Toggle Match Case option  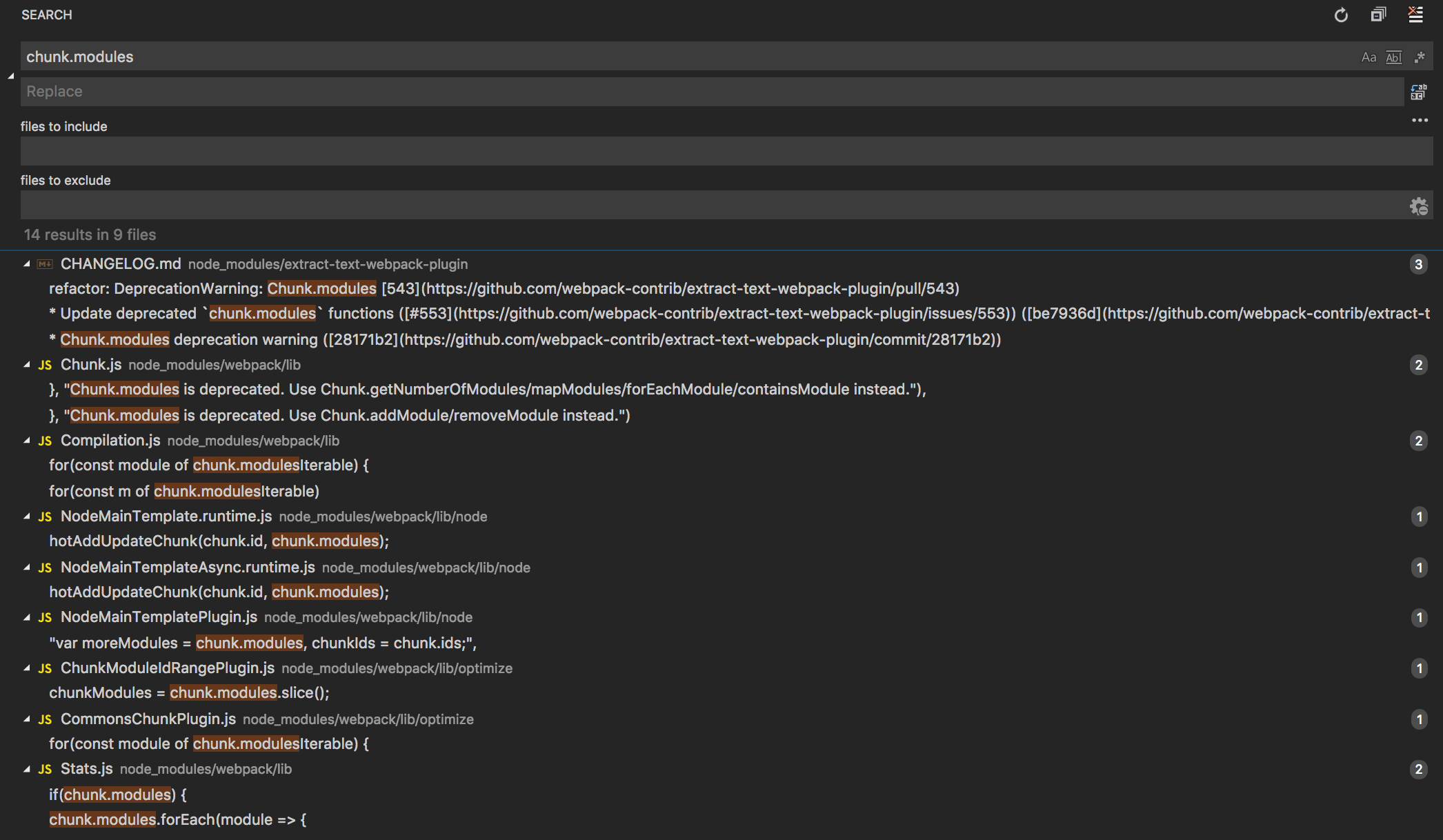coord(1369,57)
